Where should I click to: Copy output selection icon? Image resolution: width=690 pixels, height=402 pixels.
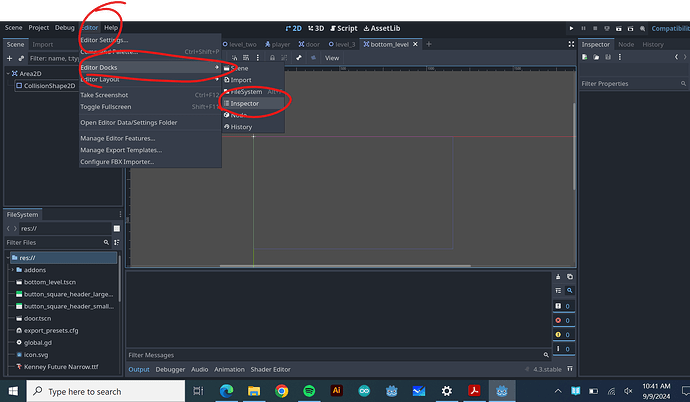click(570, 277)
